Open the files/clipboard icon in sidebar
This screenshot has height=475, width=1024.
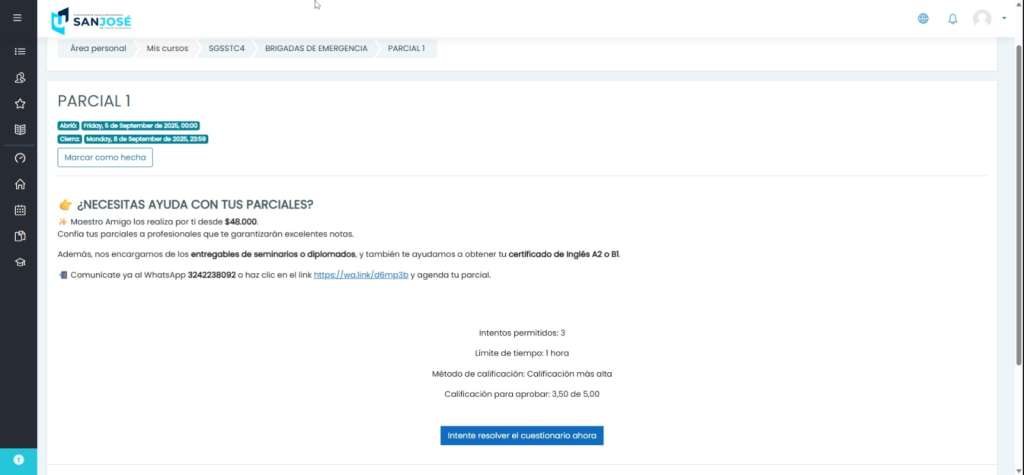click(20, 237)
